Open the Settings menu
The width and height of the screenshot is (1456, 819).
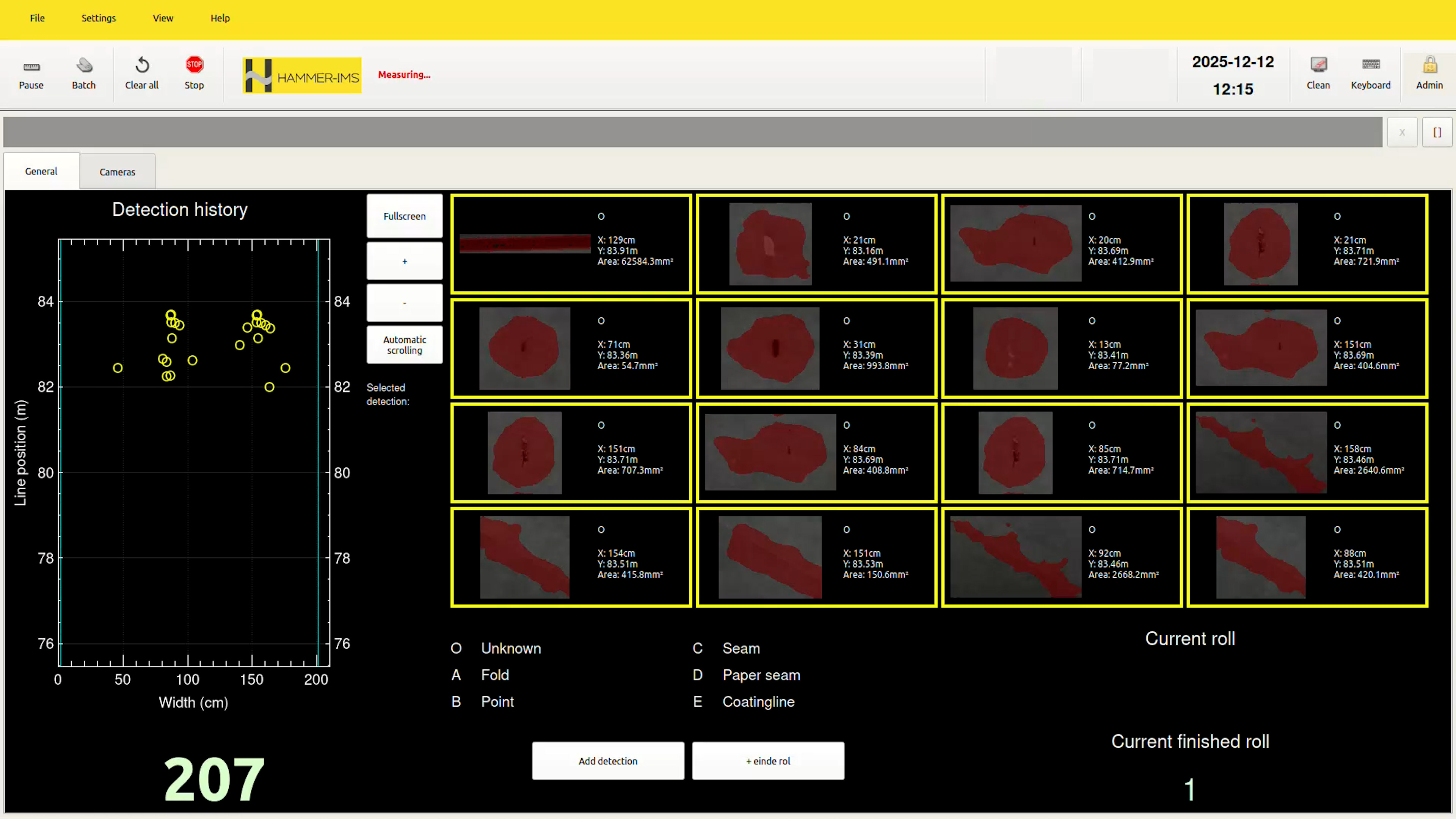98,18
